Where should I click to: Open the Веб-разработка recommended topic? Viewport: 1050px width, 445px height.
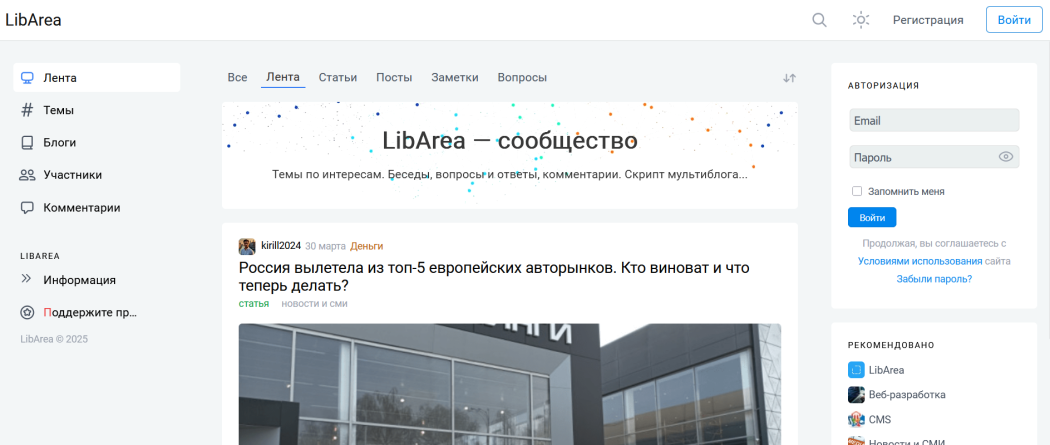click(907, 395)
